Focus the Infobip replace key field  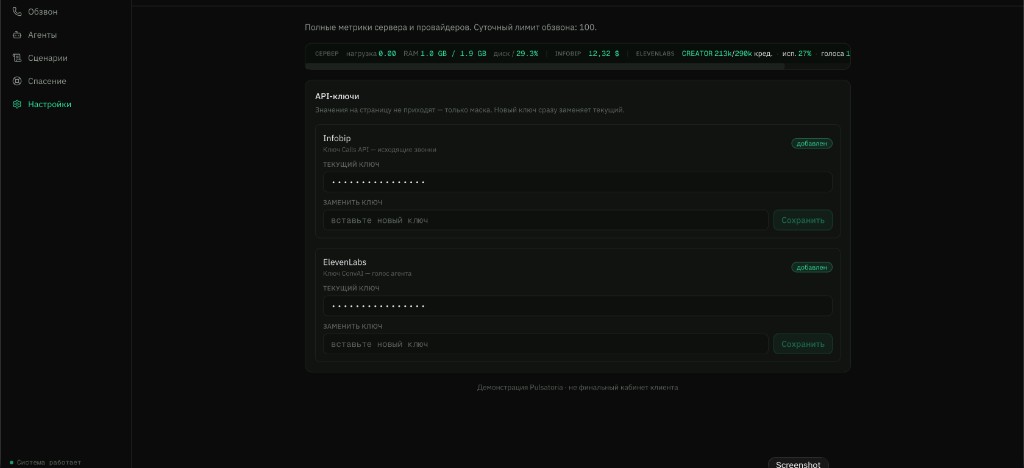pos(545,220)
